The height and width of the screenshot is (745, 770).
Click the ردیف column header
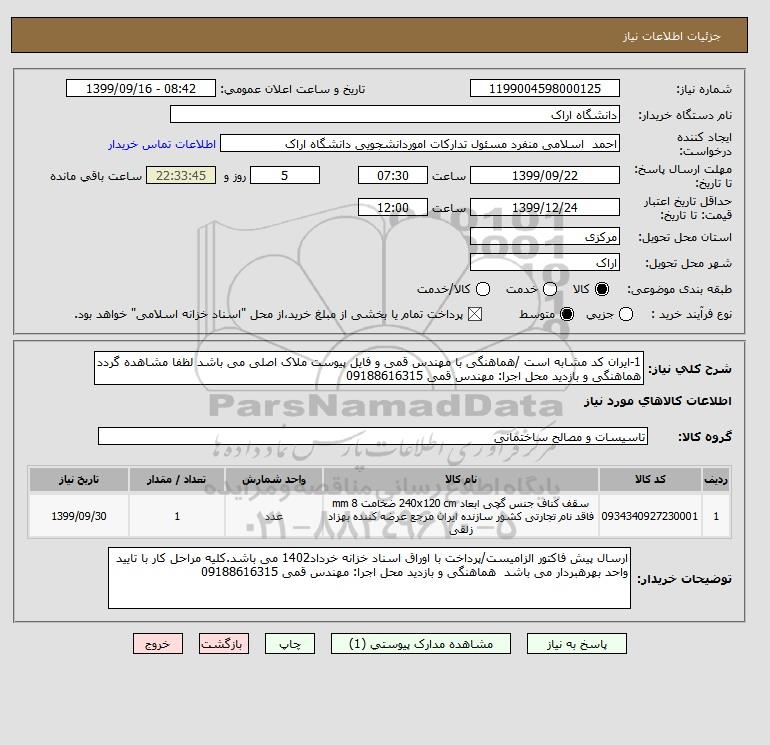point(716,479)
